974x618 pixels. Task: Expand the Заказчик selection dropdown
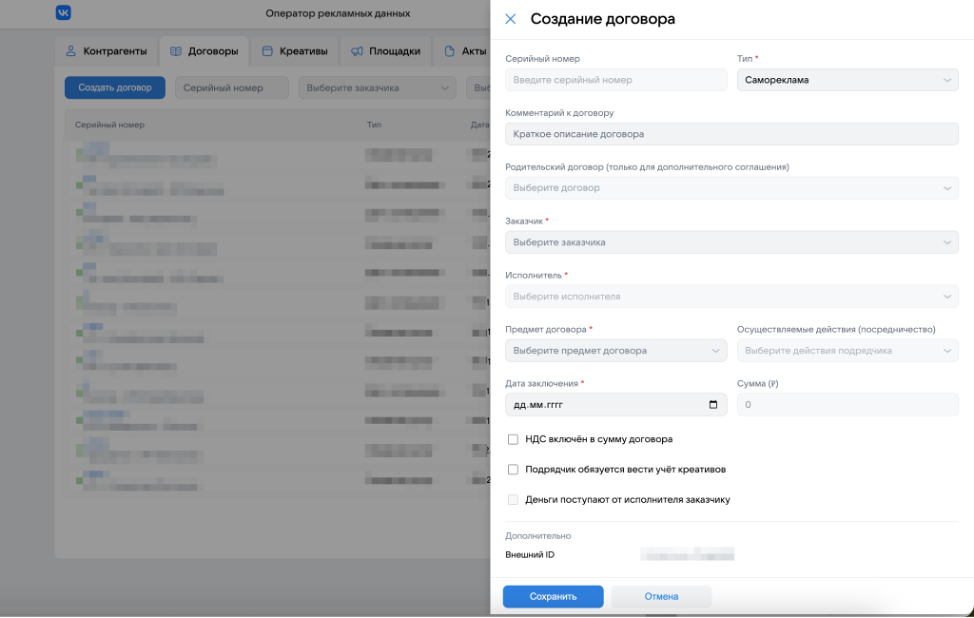coord(731,242)
